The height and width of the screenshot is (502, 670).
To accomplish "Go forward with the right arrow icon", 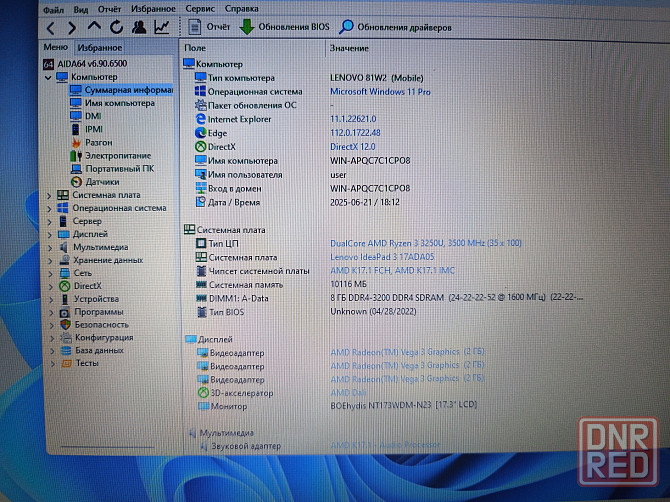I will coord(72,28).
